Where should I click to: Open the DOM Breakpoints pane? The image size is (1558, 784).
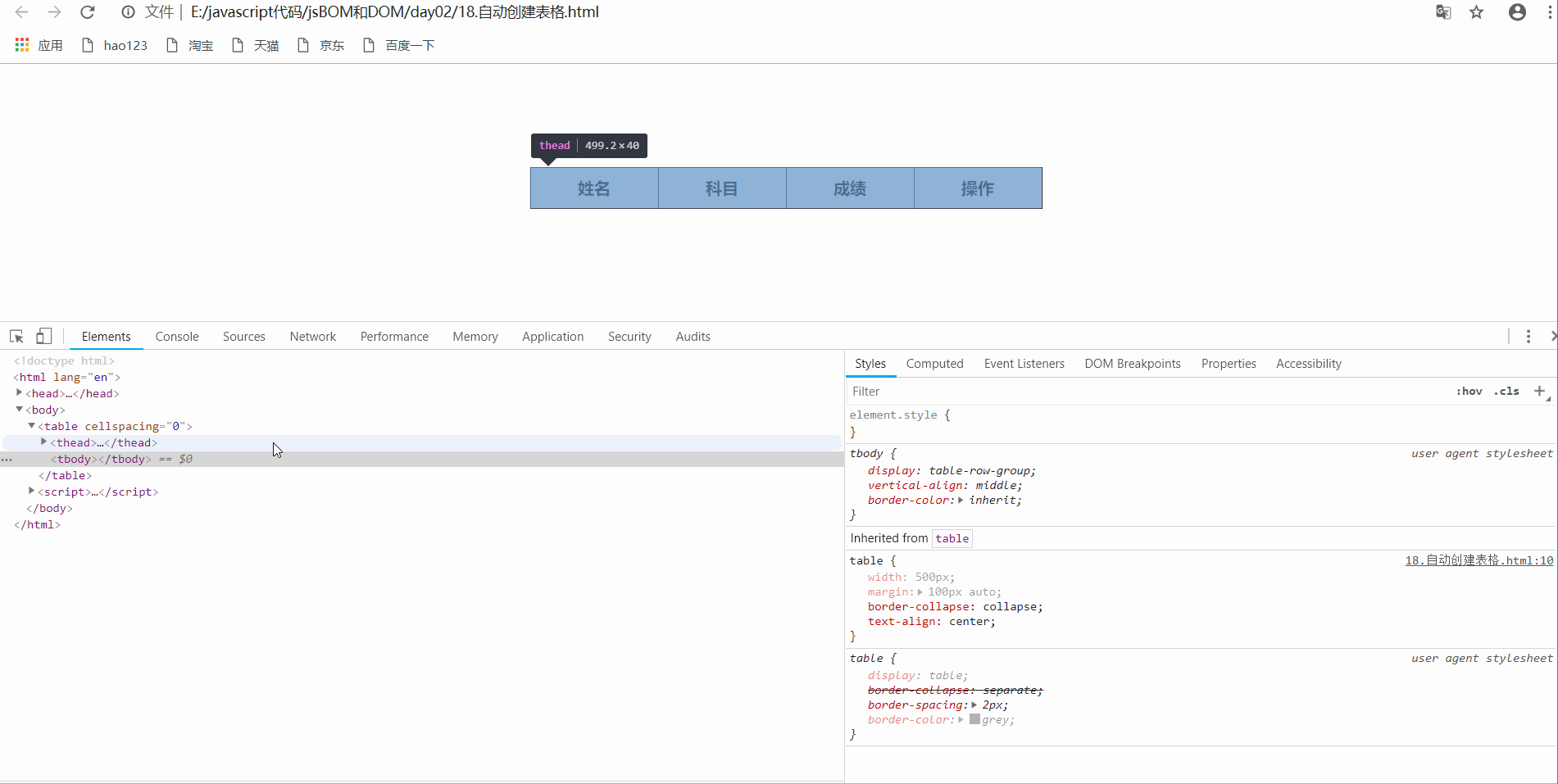[x=1133, y=364]
